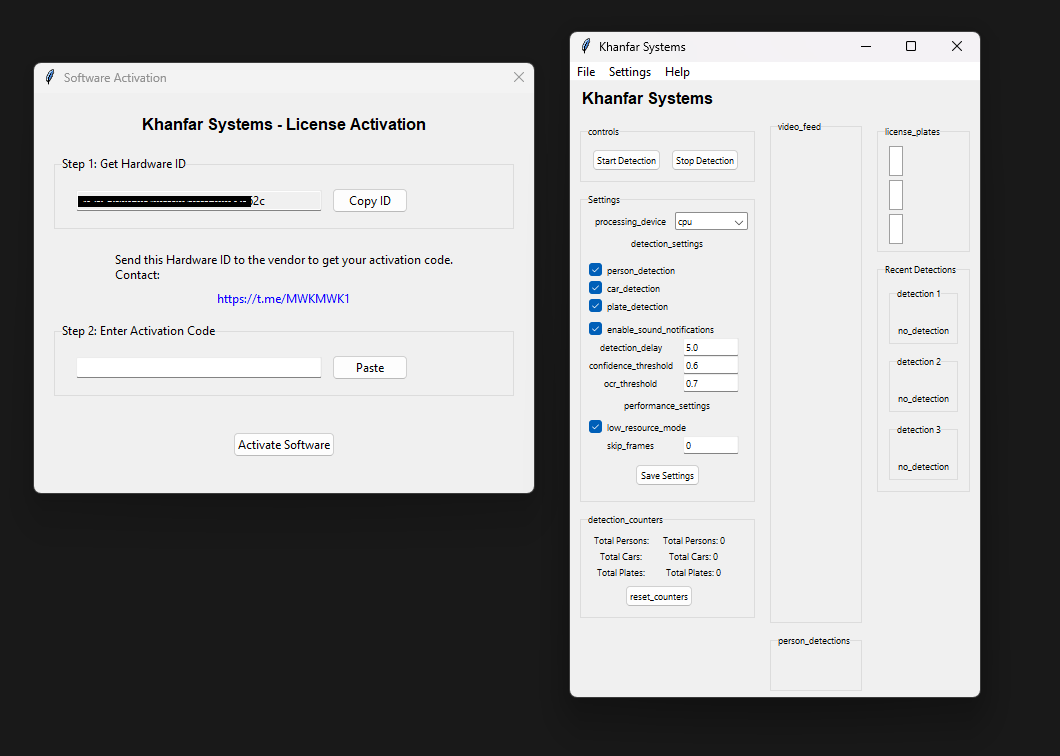Click Activate Software button
The width and height of the screenshot is (1060, 756).
284,445
